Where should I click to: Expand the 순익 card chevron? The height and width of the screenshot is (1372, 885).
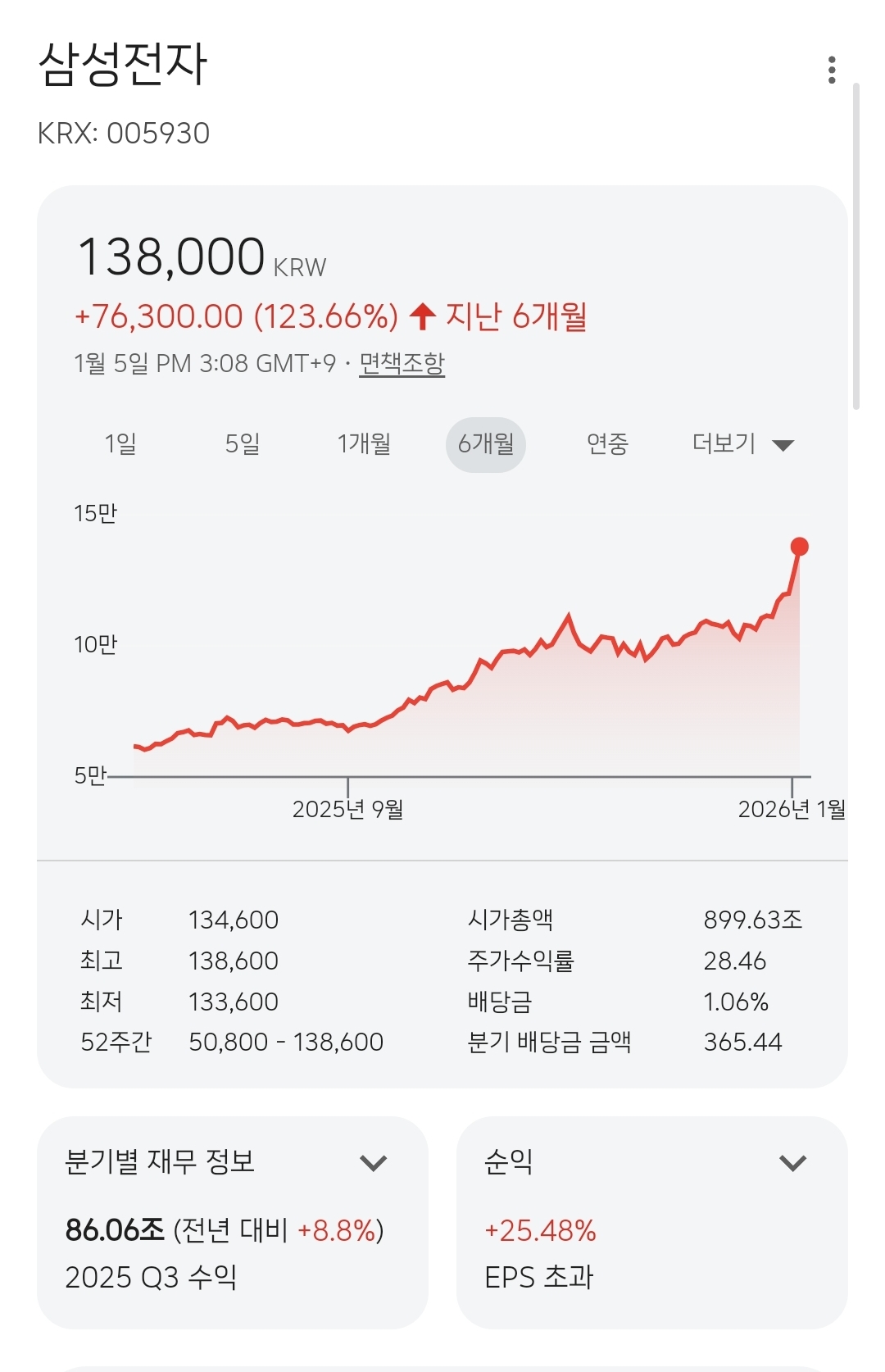pyautogui.click(x=792, y=1163)
